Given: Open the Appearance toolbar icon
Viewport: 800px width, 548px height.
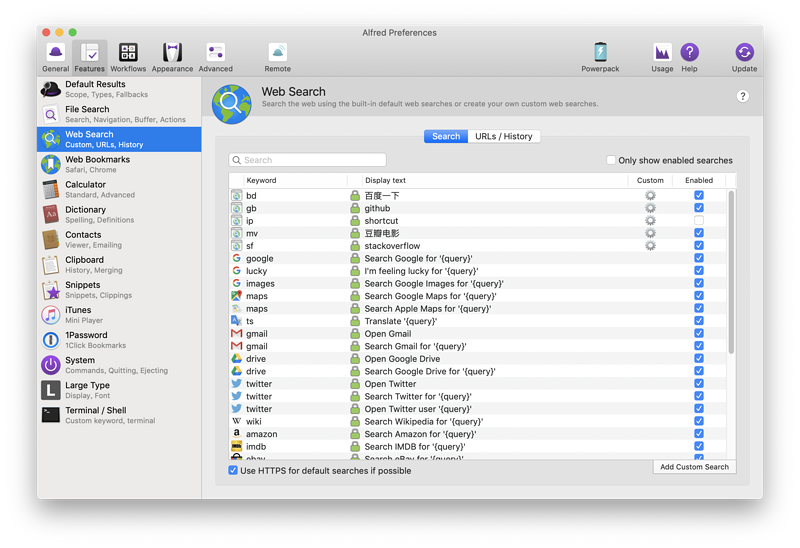Looking at the screenshot, I should [x=172, y=57].
